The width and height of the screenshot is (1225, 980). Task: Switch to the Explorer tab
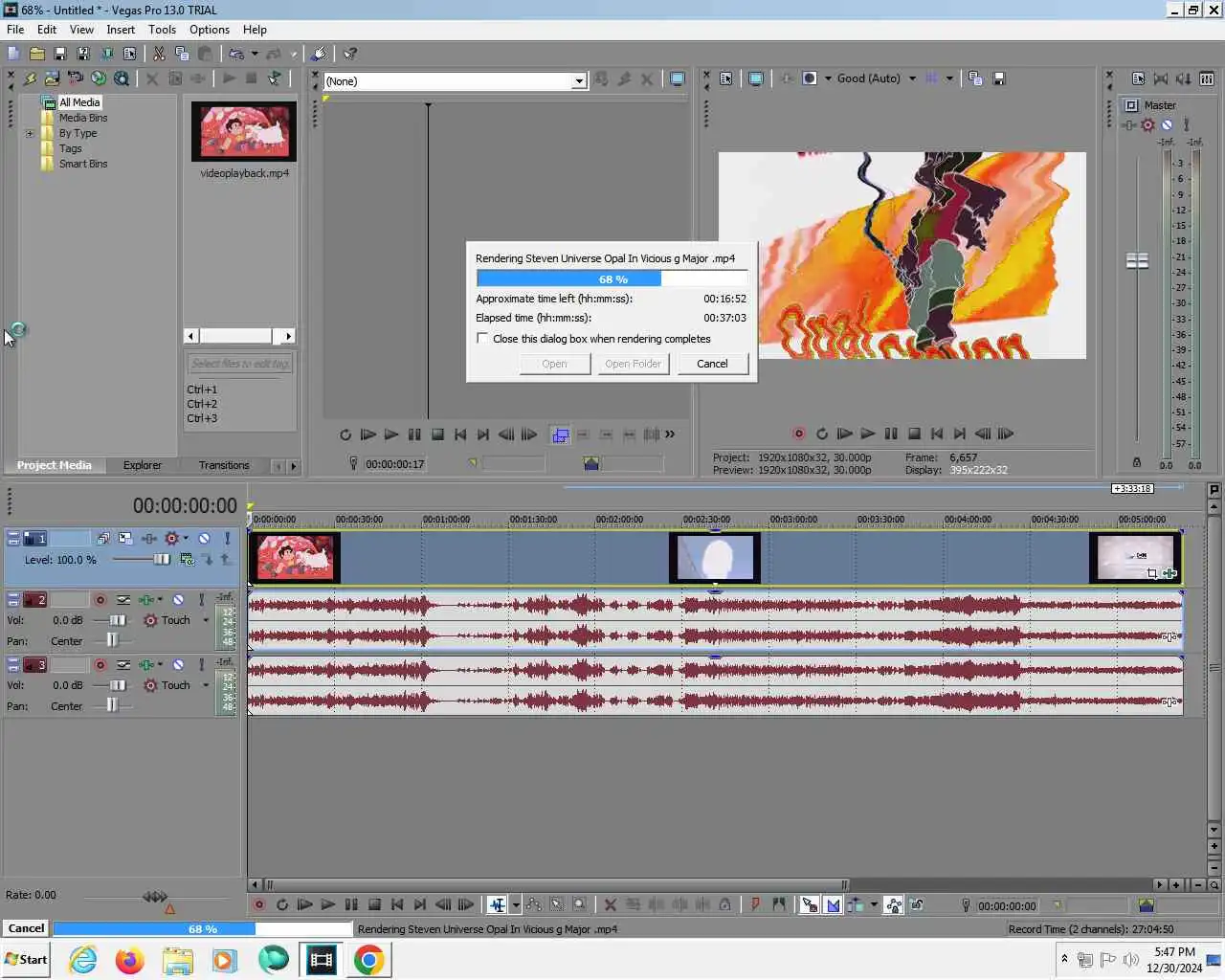click(x=142, y=465)
